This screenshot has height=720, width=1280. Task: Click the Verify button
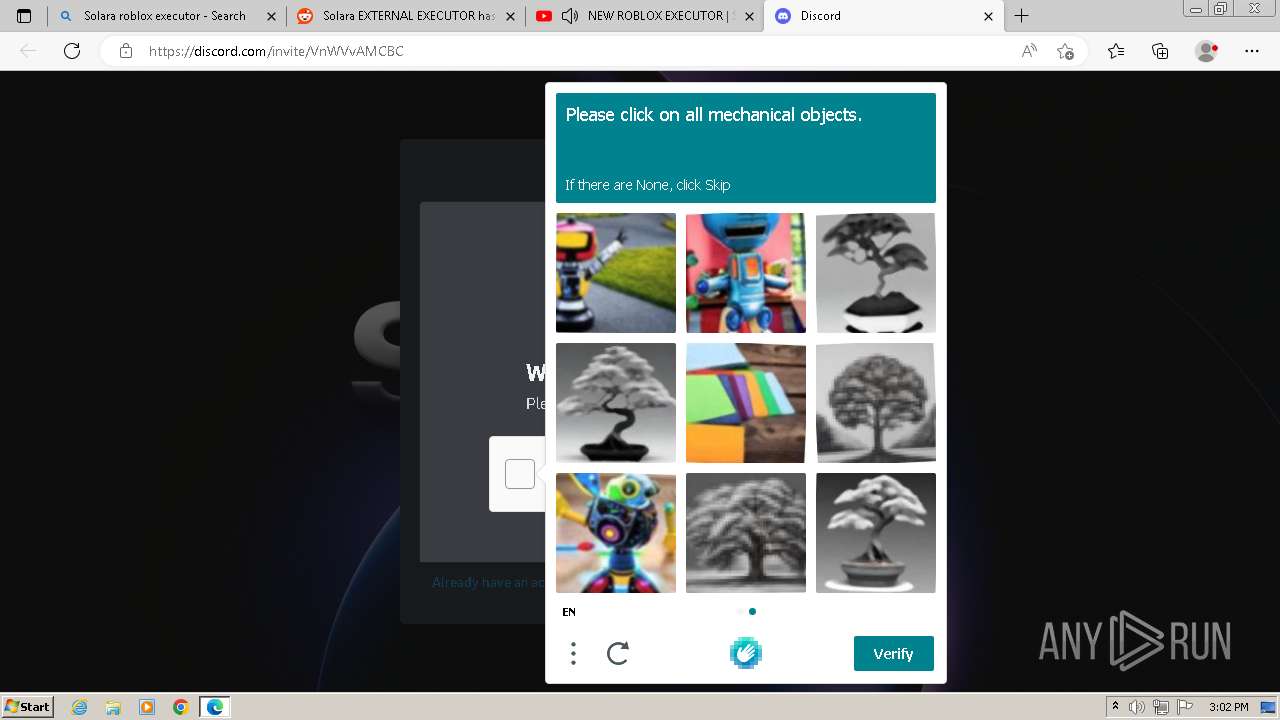[x=894, y=653]
